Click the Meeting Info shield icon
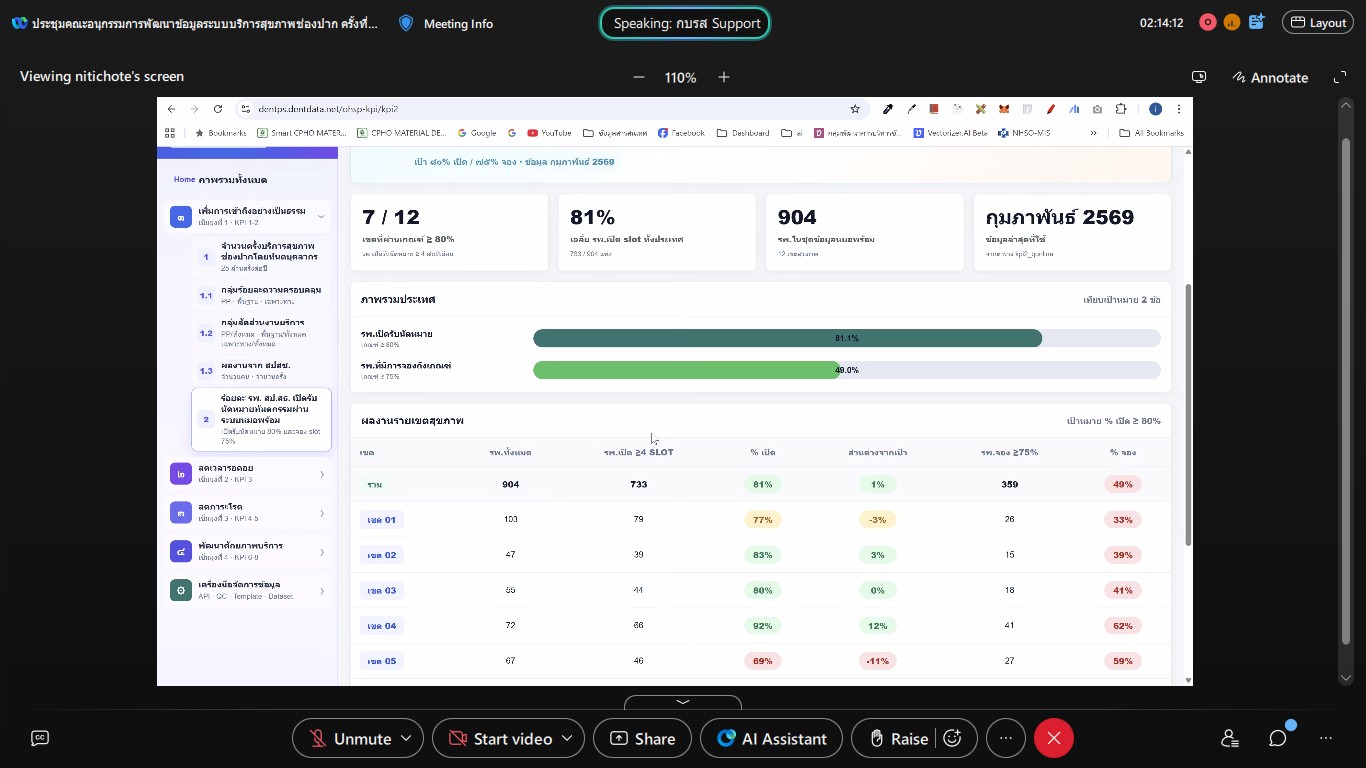 point(406,23)
